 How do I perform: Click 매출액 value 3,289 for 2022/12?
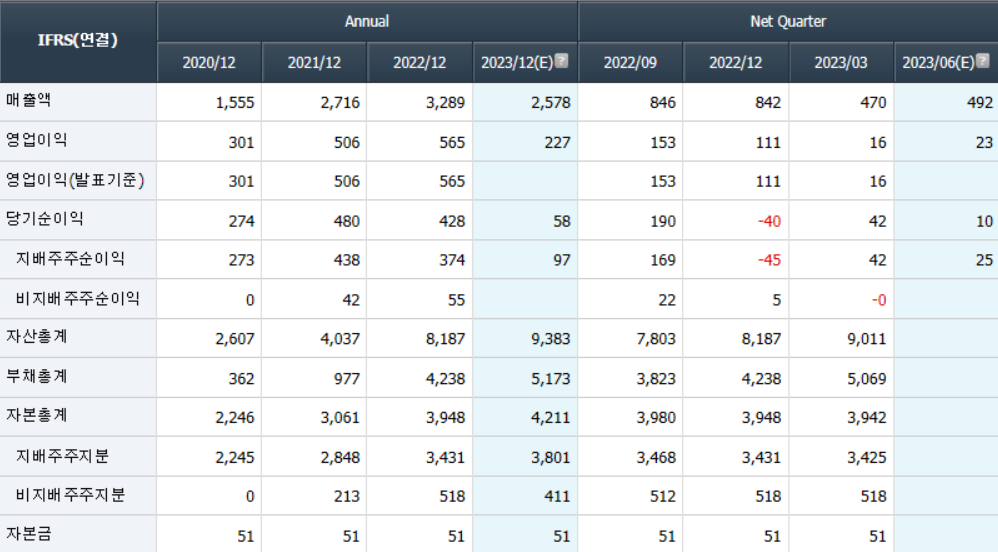click(x=446, y=103)
